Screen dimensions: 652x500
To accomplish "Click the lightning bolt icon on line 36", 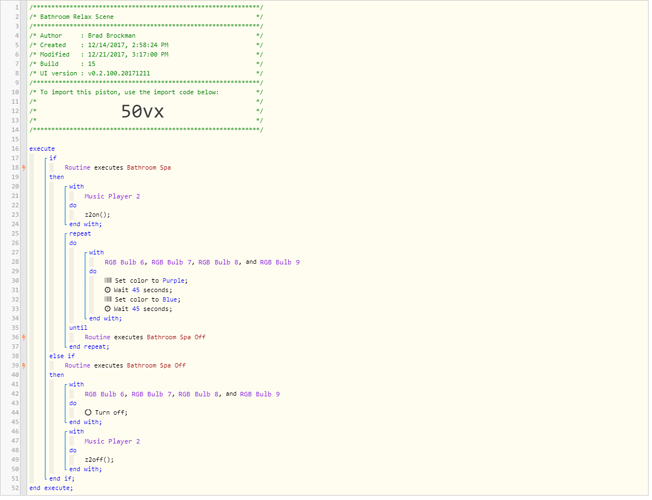I will [24, 337].
